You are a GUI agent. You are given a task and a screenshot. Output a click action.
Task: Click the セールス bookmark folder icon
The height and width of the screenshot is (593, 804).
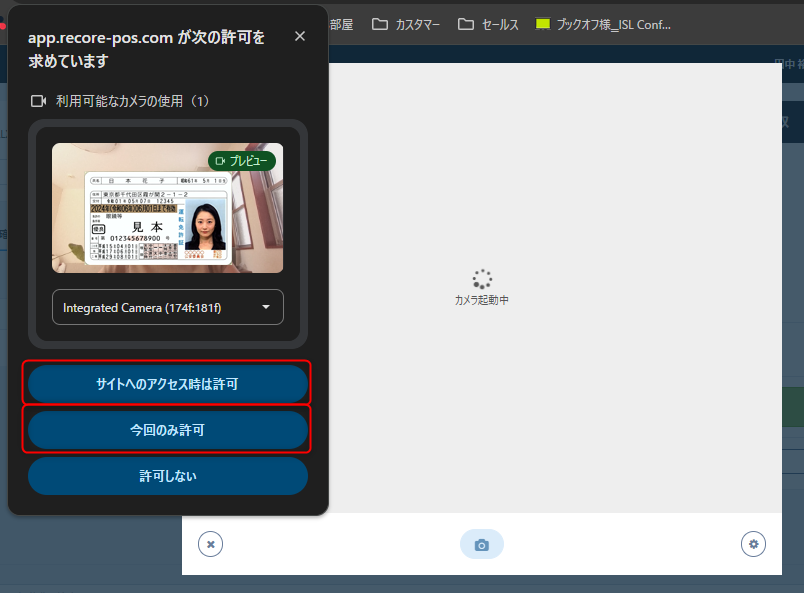466,24
